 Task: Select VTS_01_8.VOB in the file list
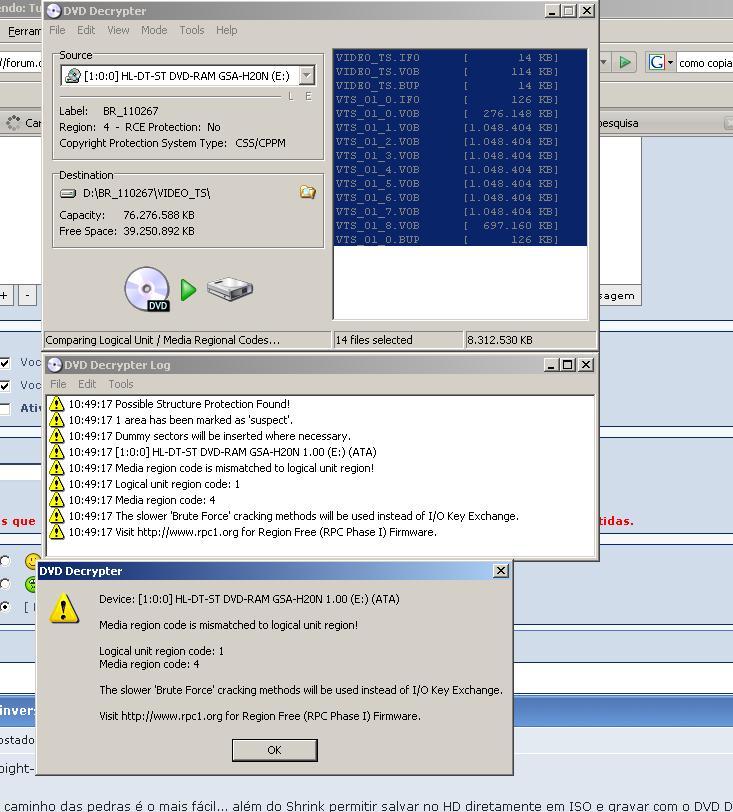(460, 225)
